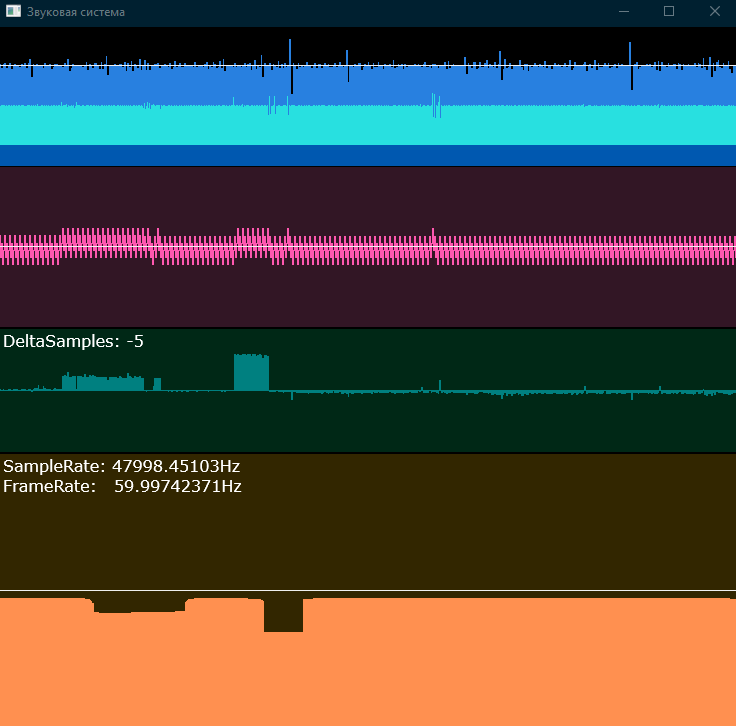Image resolution: width=736 pixels, height=726 pixels.
Task: Click the dark blue strip below cyan band
Action: [x=368, y=155]
